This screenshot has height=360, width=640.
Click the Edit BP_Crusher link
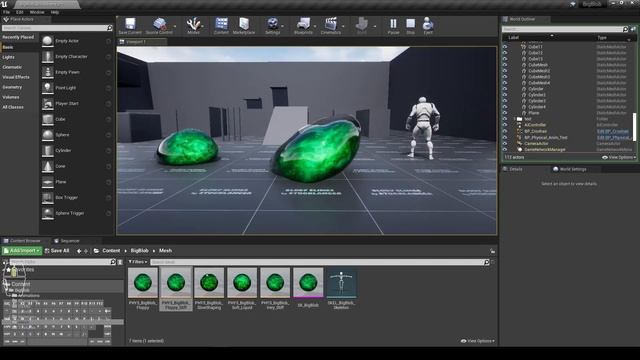tap(613, 131)
